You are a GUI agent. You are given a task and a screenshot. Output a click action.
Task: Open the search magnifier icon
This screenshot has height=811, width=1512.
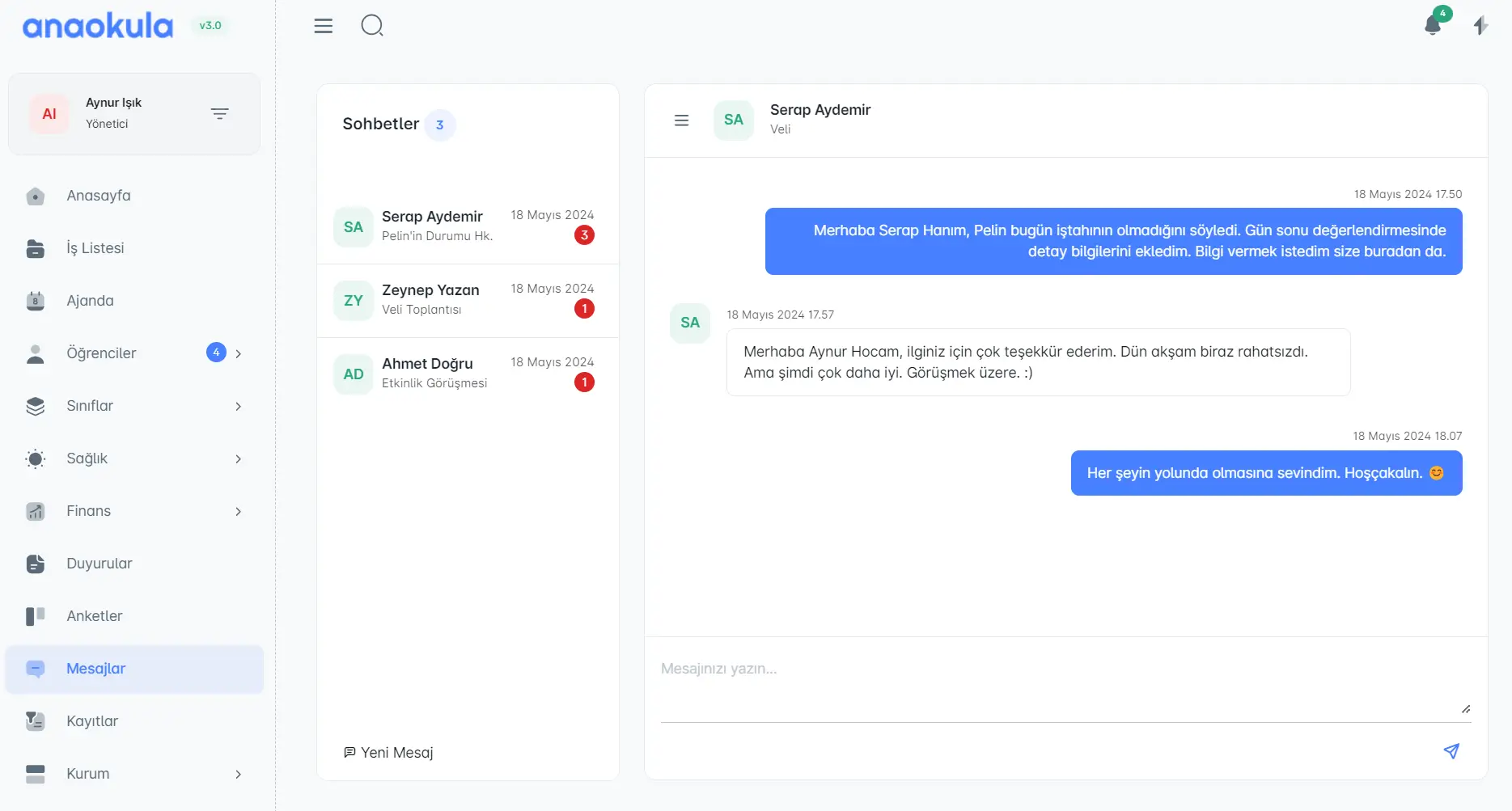coord(372,26)
